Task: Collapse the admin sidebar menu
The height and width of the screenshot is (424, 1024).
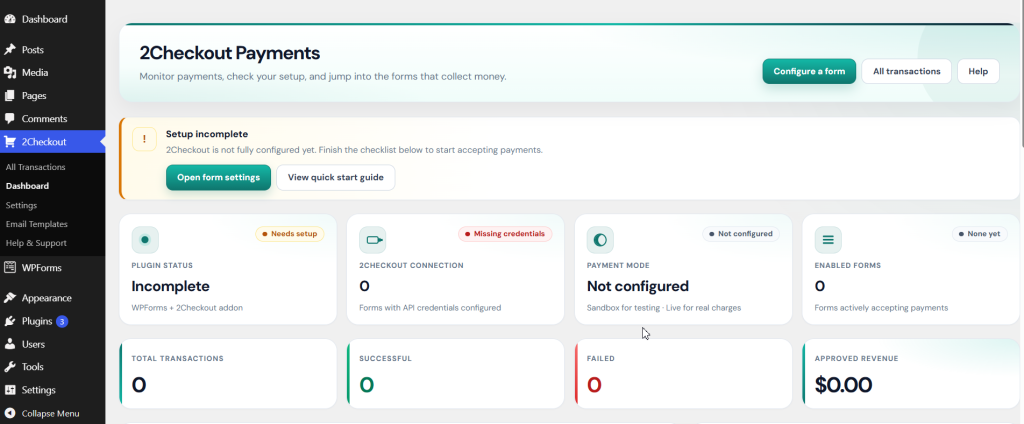Action: pyautogui.click(x=52, y=414)
